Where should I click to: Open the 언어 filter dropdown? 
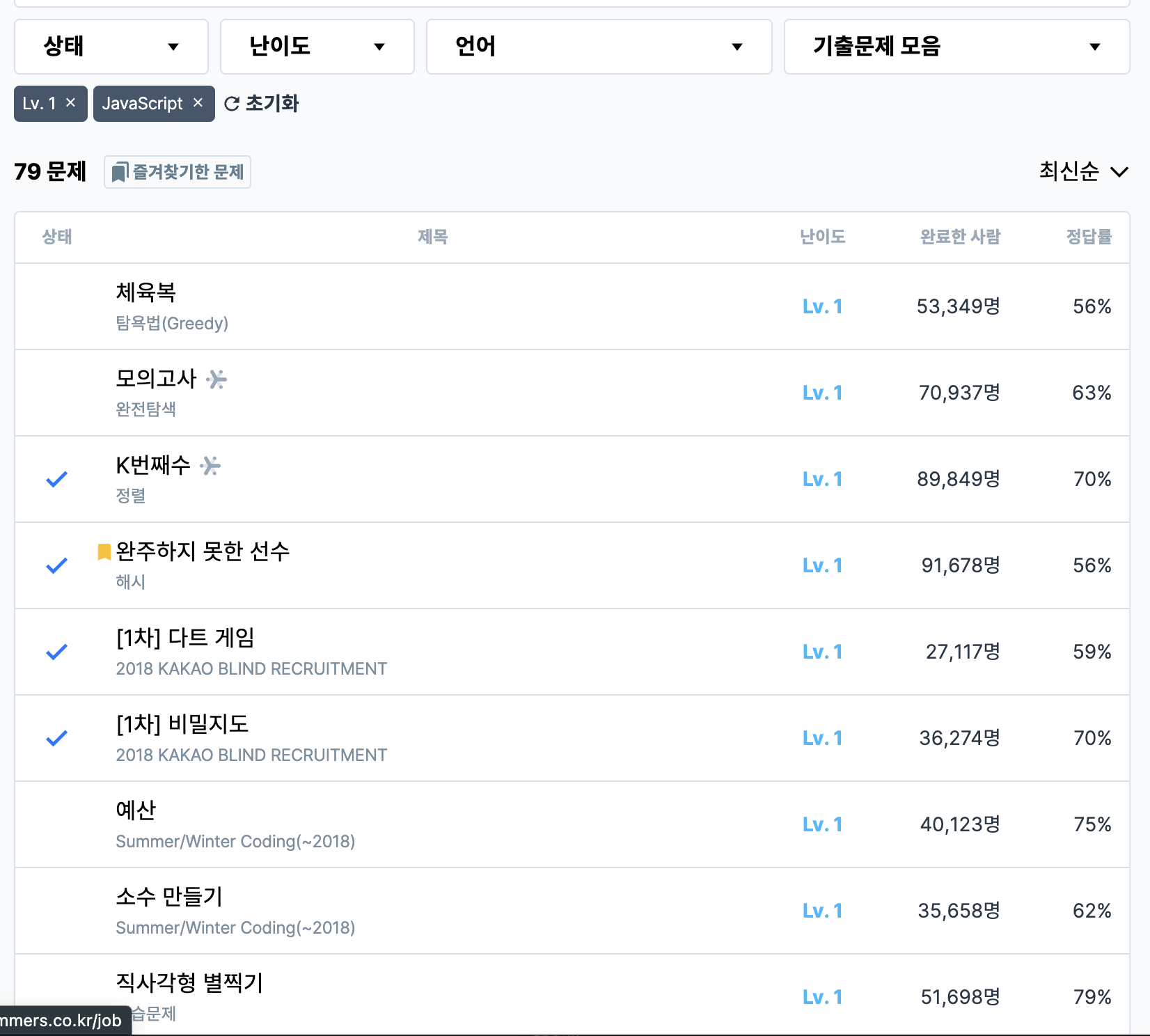[x=599, y=47]
